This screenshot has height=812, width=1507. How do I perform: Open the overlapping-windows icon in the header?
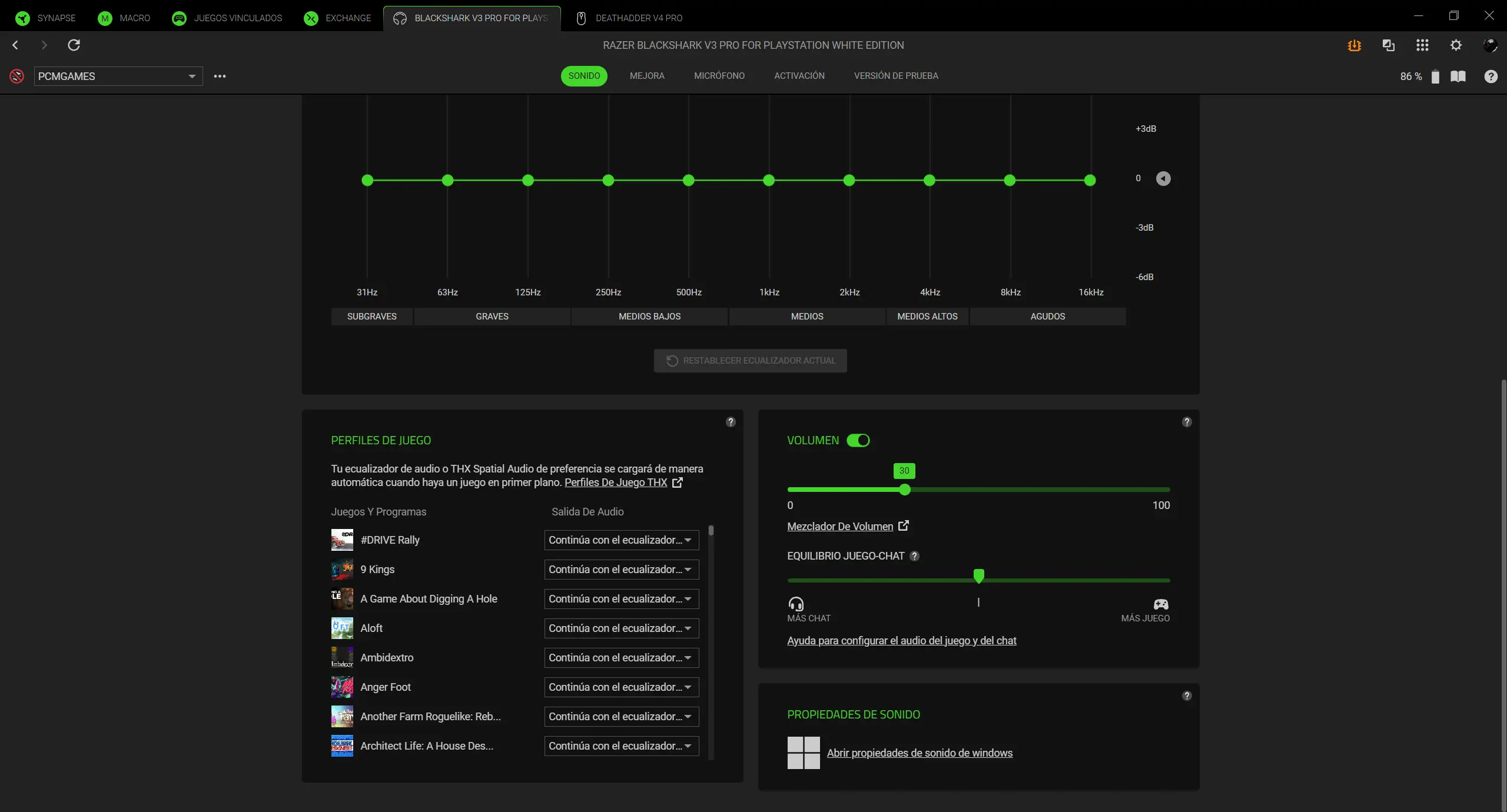(1388, 45)
